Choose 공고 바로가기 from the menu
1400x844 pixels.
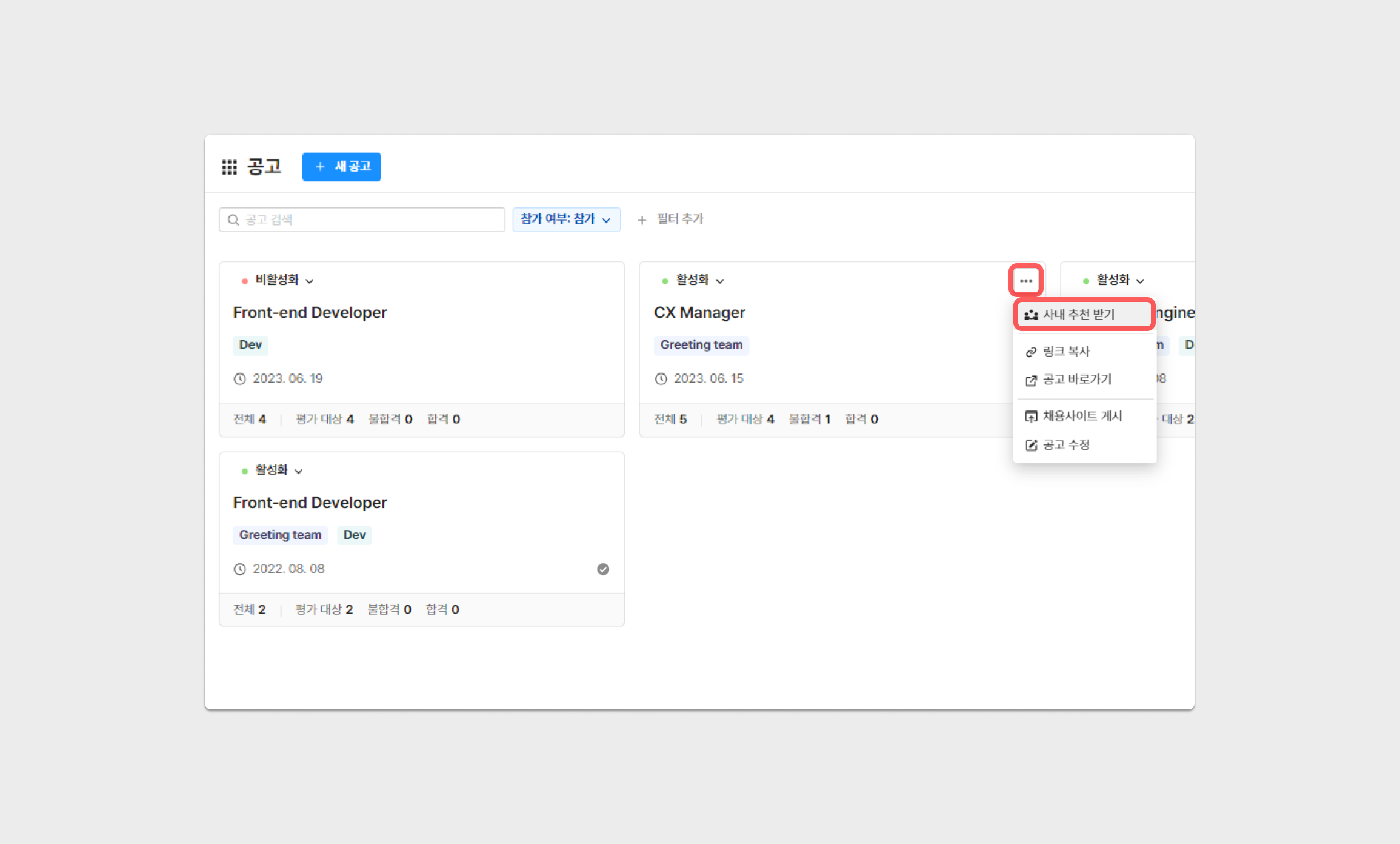1076,380
